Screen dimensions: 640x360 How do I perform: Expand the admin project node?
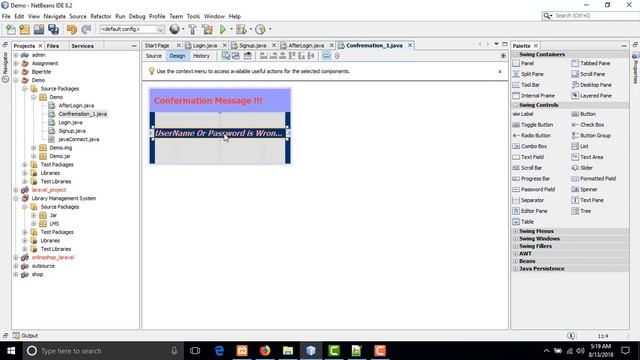(16, 55)
